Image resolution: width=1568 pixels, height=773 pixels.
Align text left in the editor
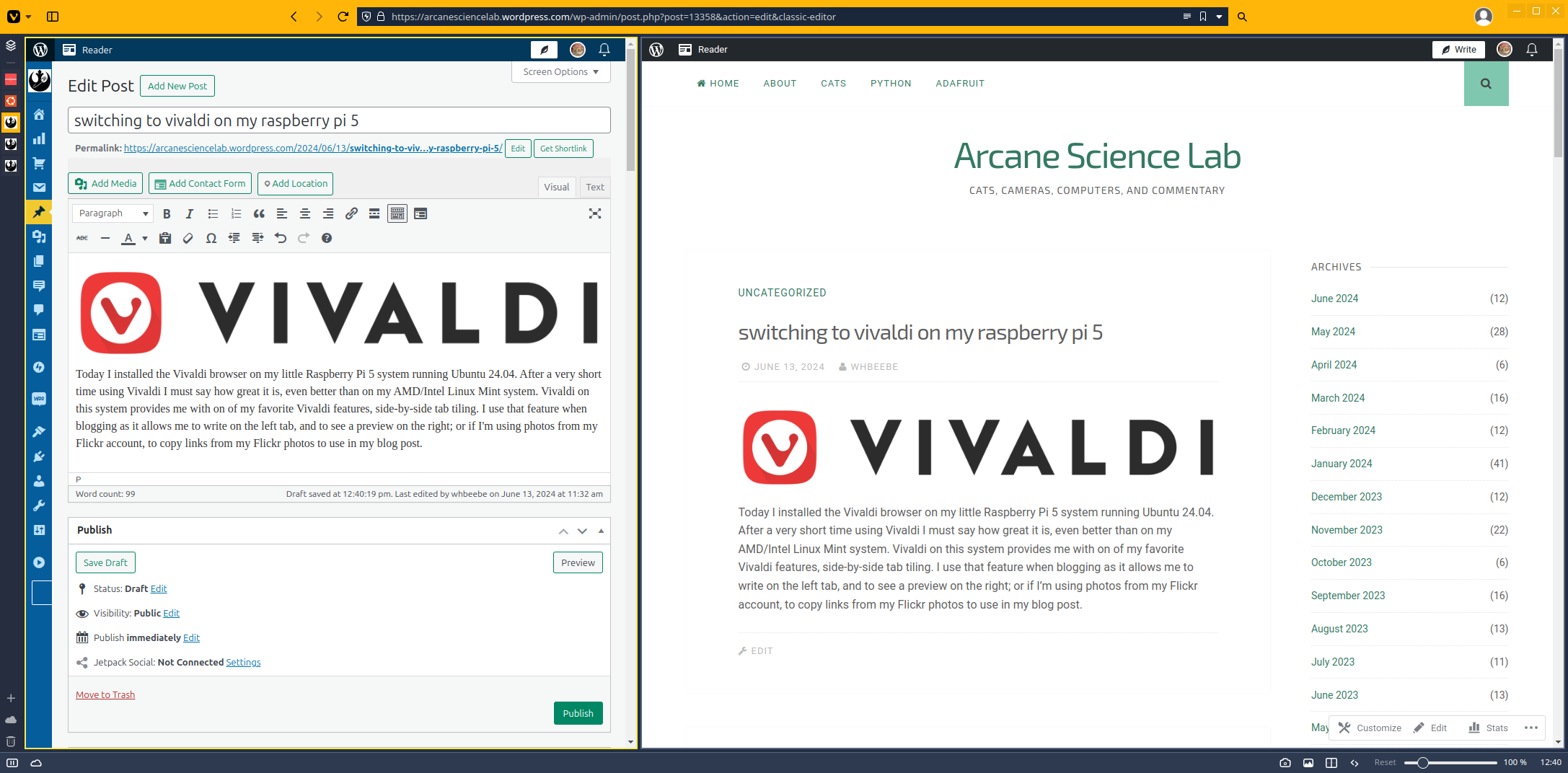coord(282,213)
